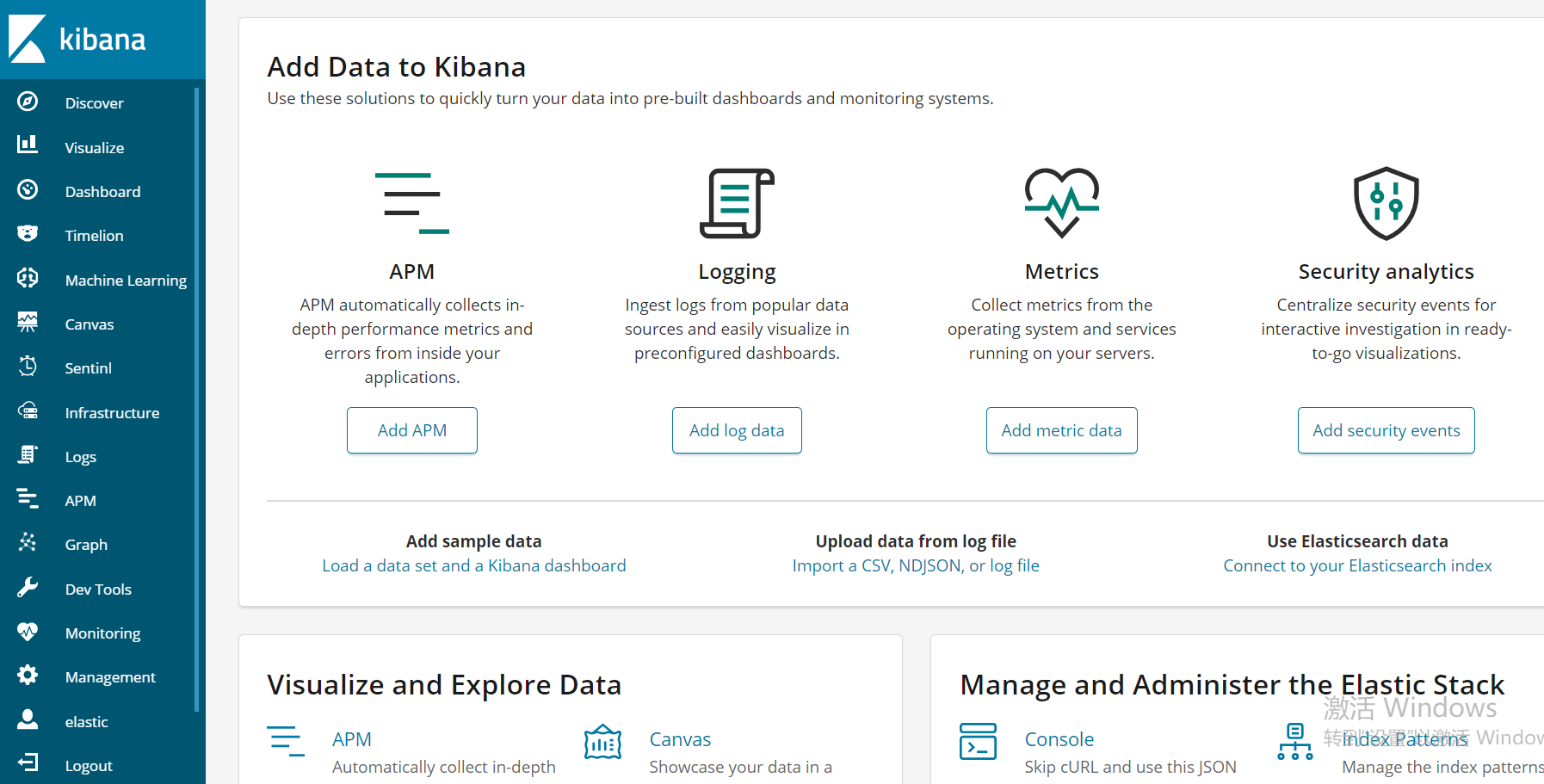
Task: Click the Dev Tools wrench icon
Action: click(x=28, y=587)
